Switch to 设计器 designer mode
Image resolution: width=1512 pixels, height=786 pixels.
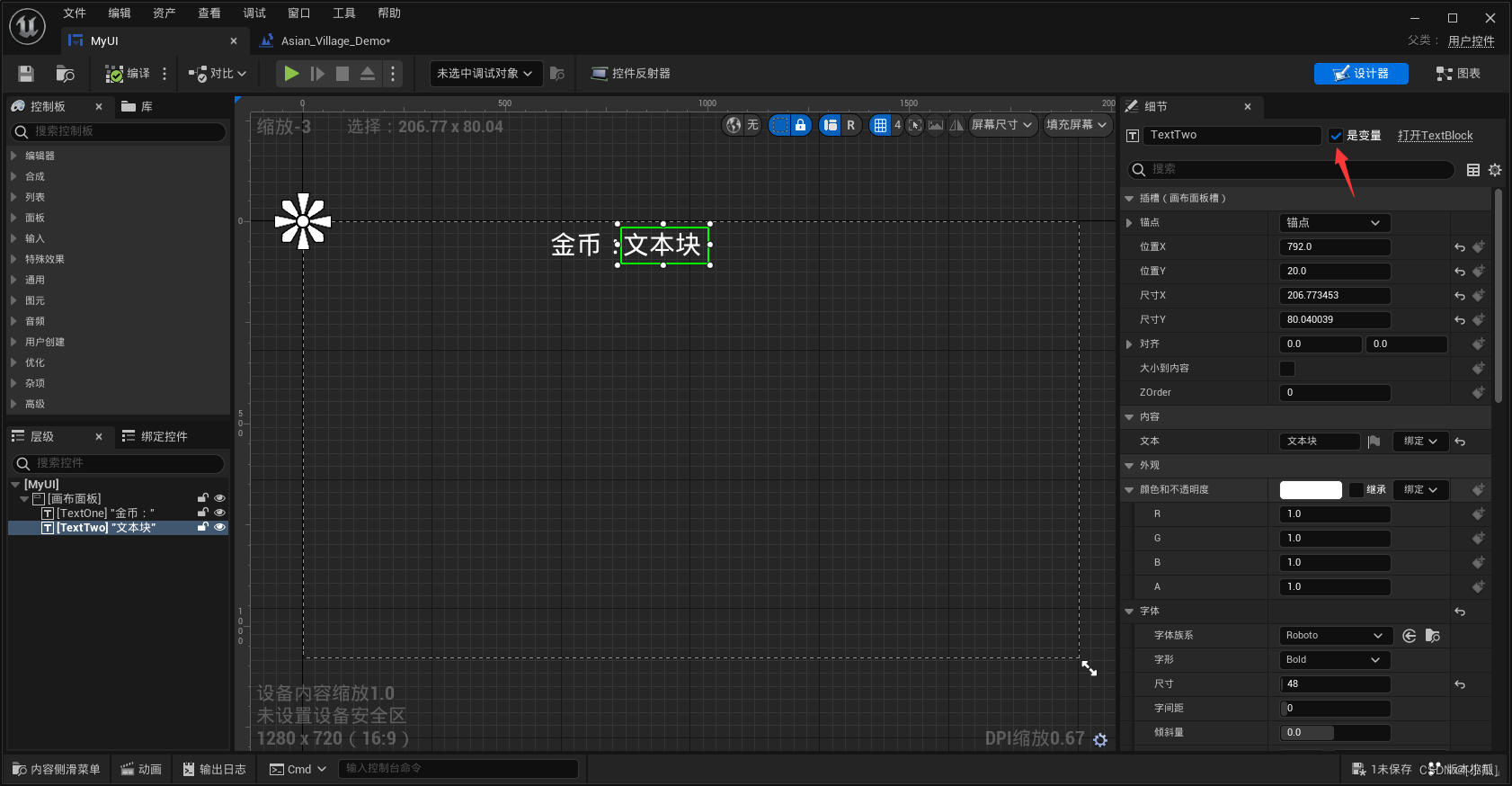coord(1361,74)
